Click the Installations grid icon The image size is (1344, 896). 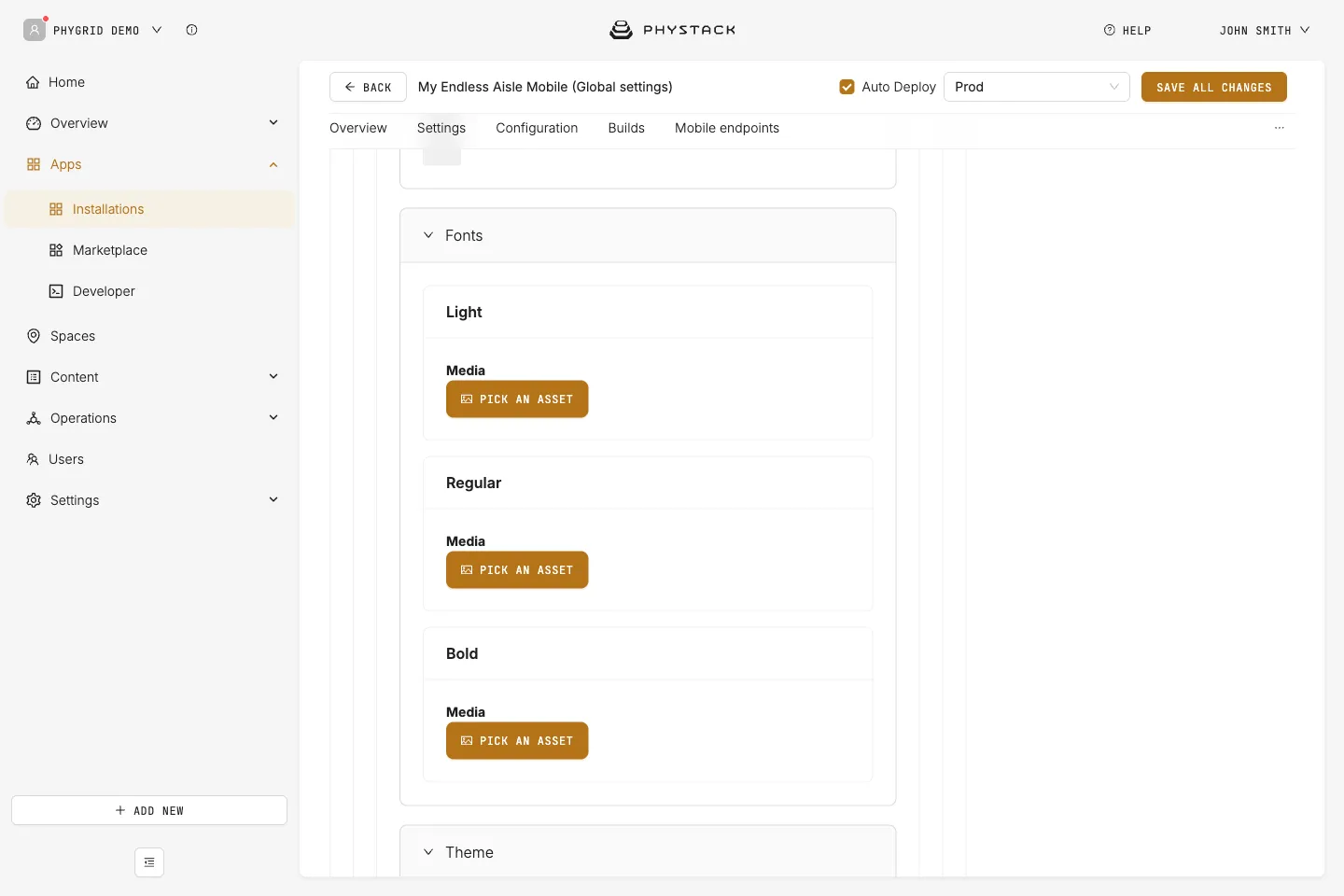coord(56,209)
